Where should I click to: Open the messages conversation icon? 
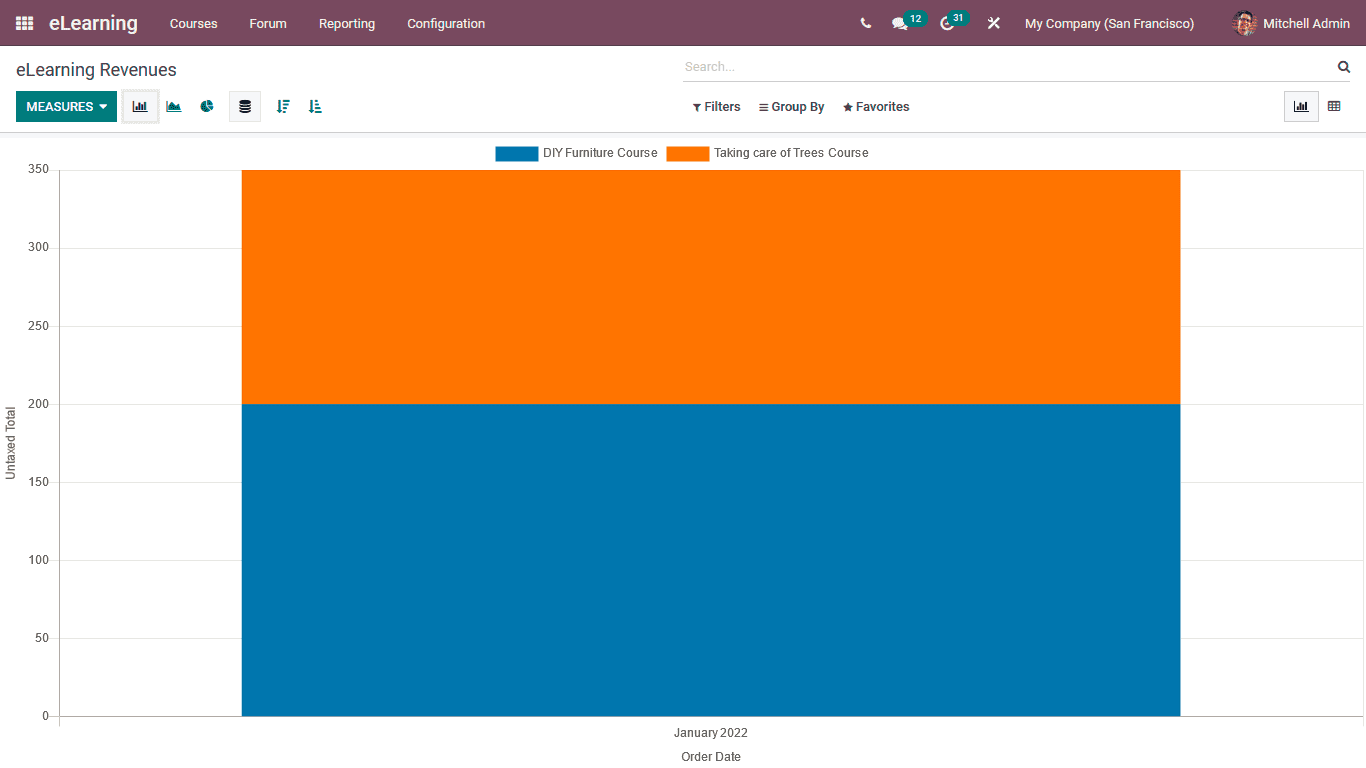901,23
